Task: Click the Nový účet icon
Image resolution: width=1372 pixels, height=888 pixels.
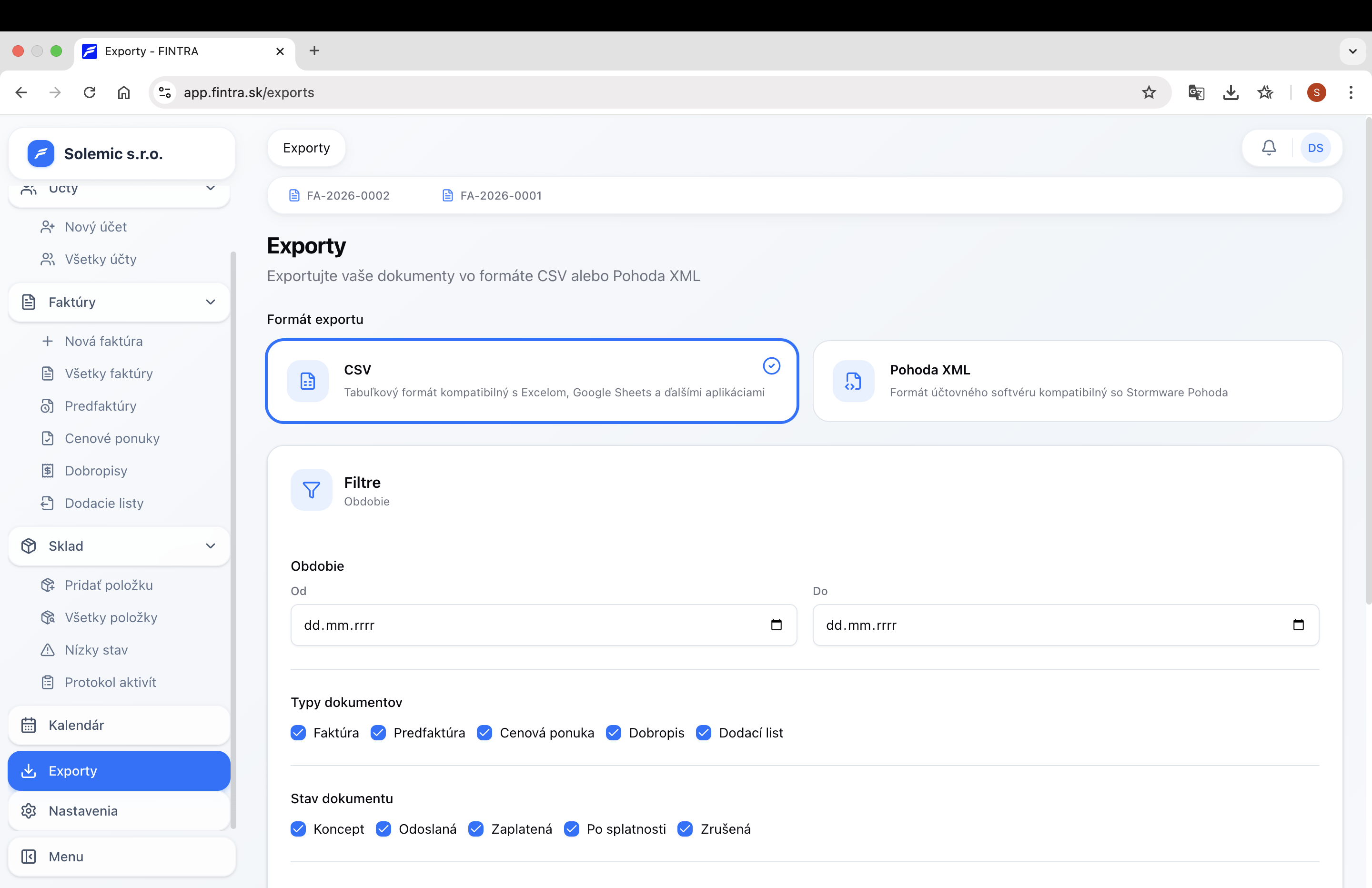Action: point(48,226)
